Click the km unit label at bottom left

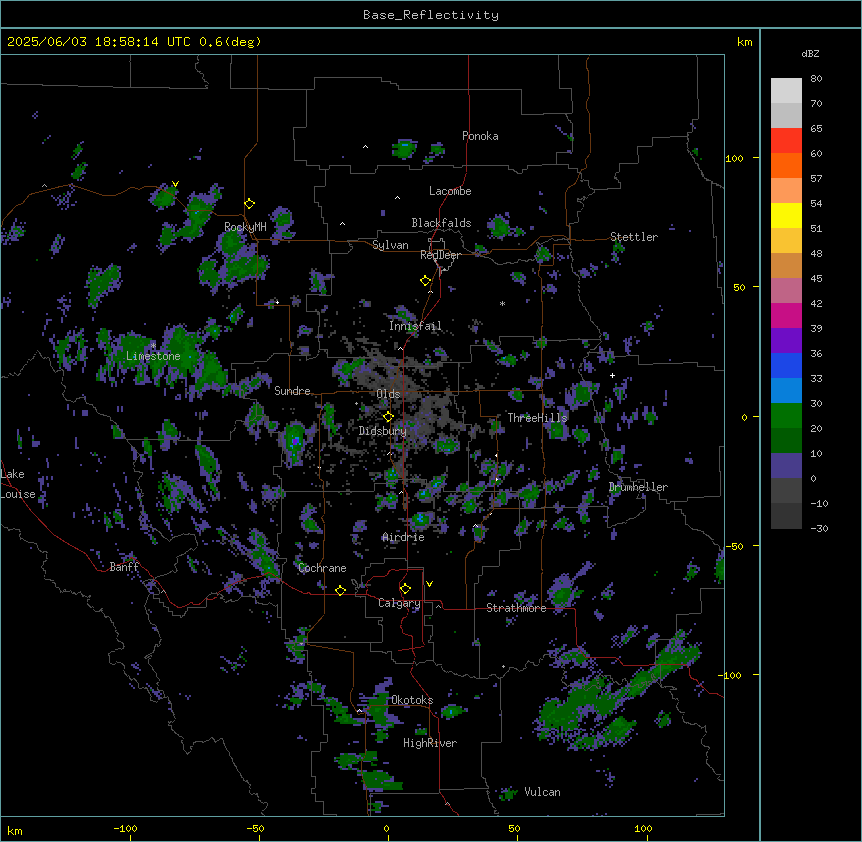point(15,830)
